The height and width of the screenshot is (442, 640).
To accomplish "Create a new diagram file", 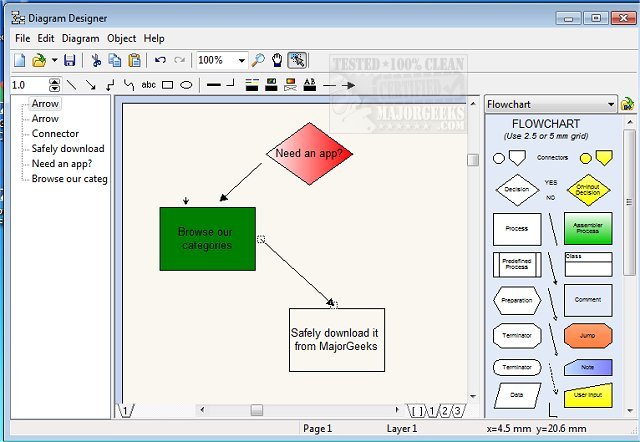I will pos(20,60).
